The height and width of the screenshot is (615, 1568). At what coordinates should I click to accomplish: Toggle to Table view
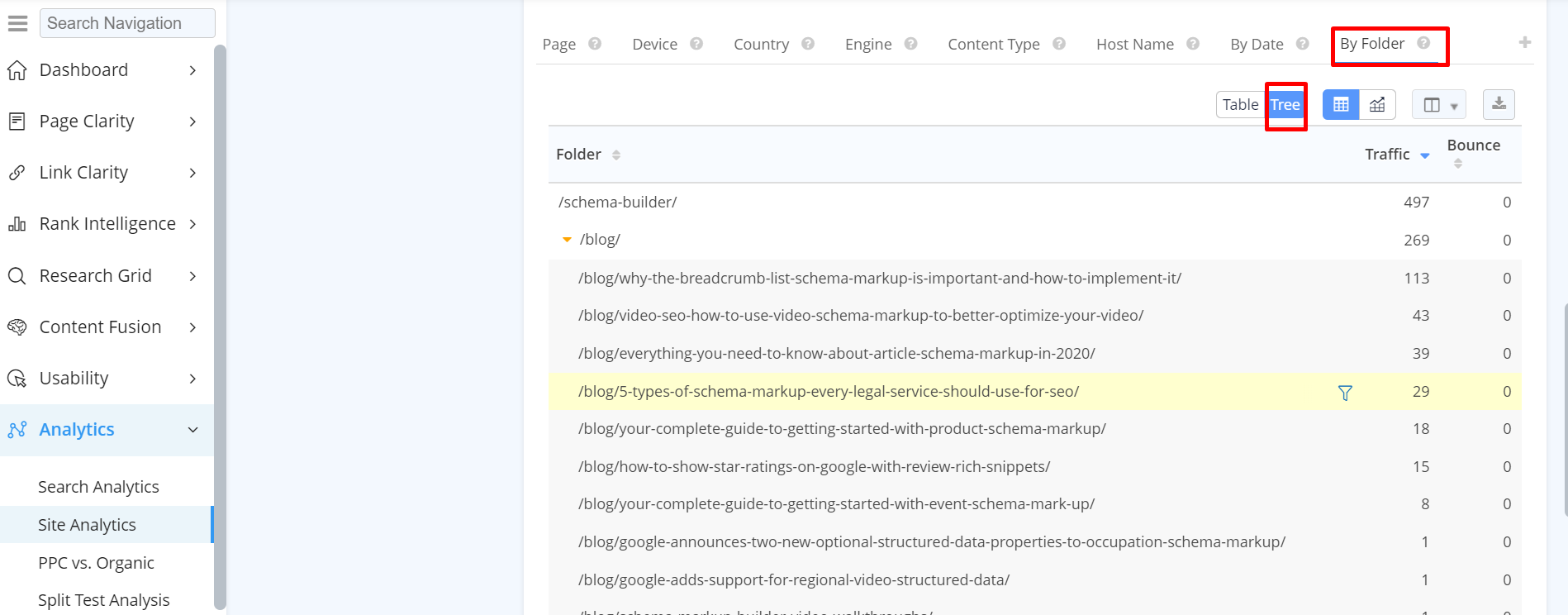point(1240,104)
